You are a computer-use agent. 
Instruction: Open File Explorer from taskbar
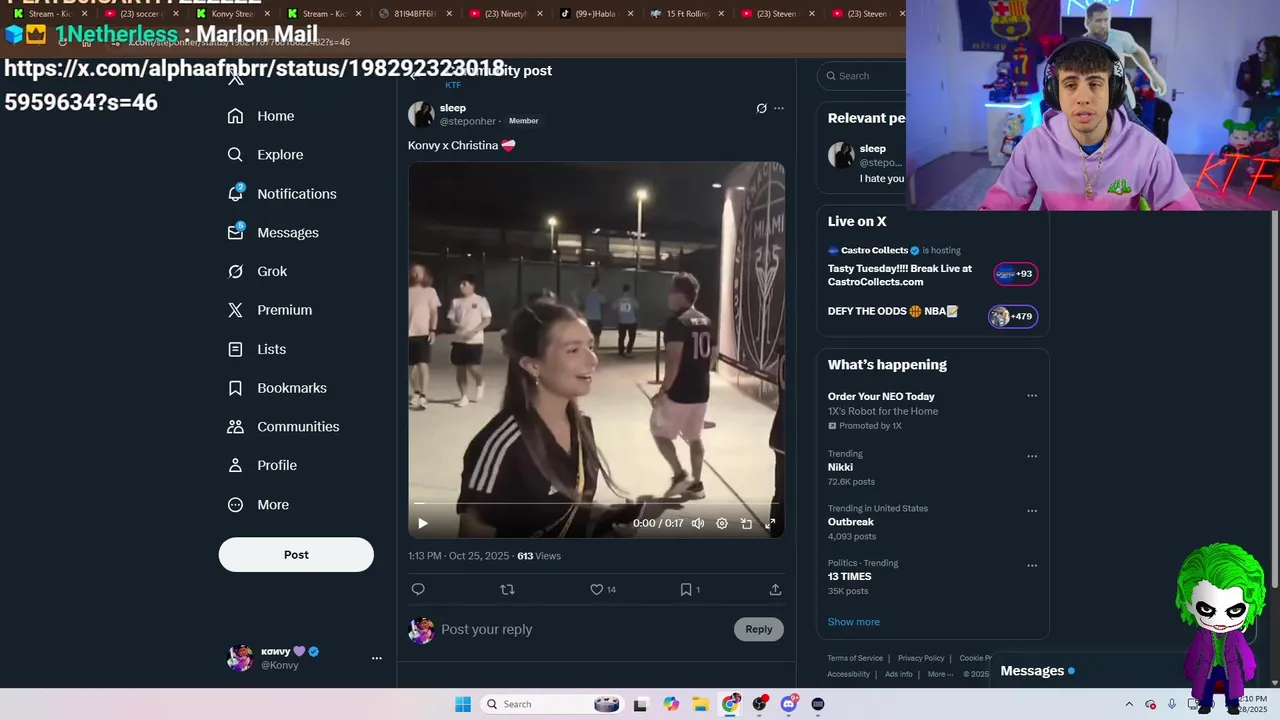pos(700,704)
